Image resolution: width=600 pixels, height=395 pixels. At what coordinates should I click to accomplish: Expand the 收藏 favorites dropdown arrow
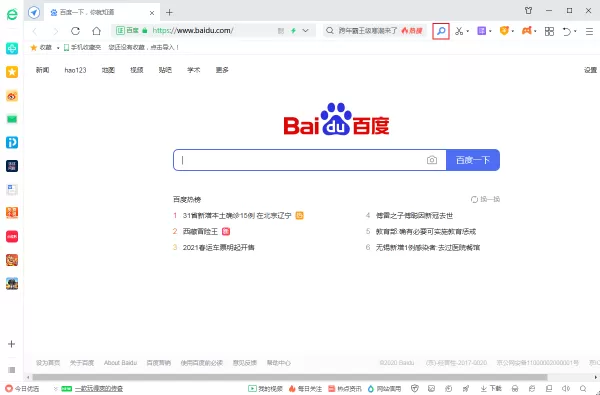click(58, 48)
